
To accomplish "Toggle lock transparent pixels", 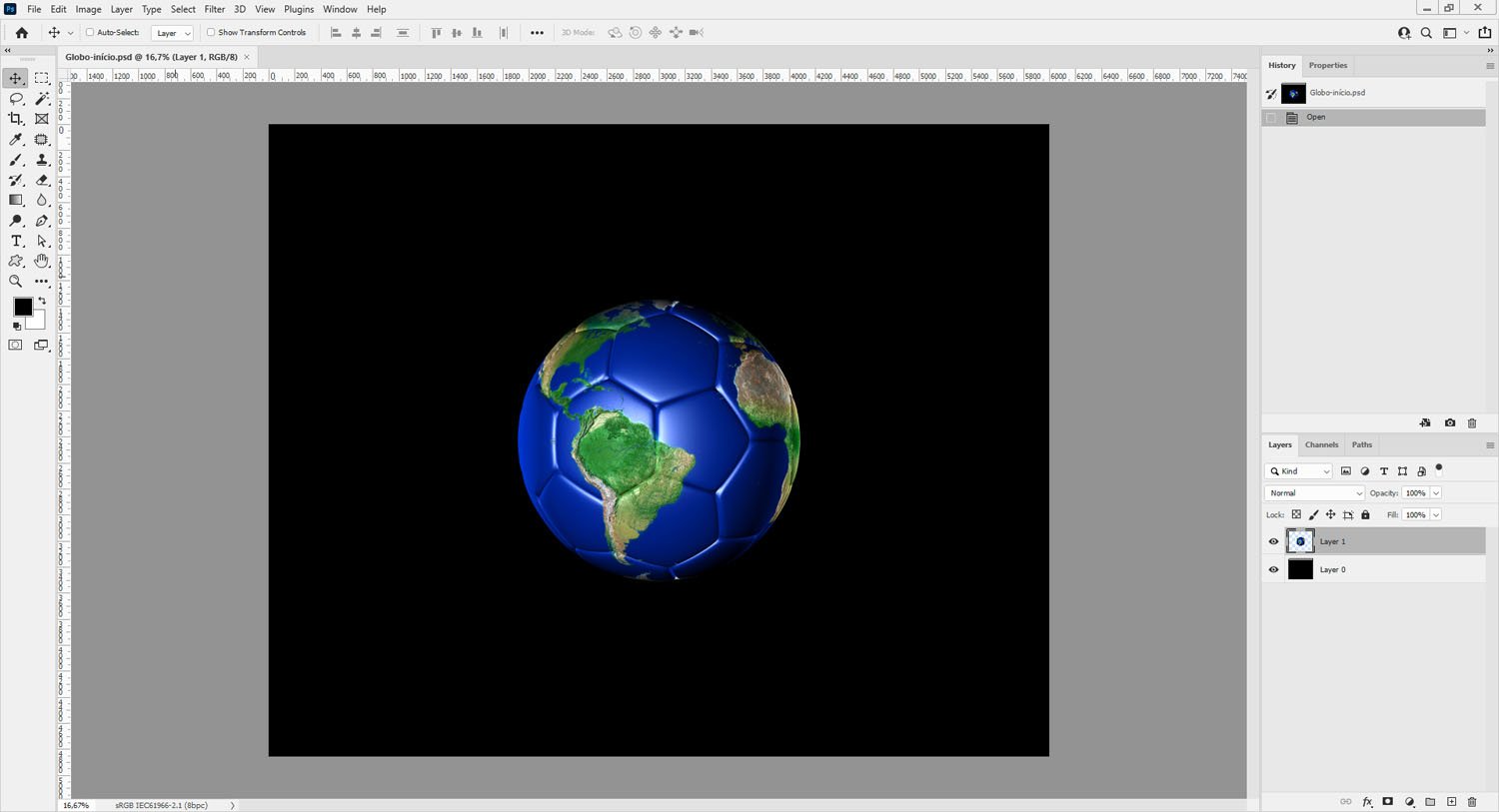I will [1296, 515].
